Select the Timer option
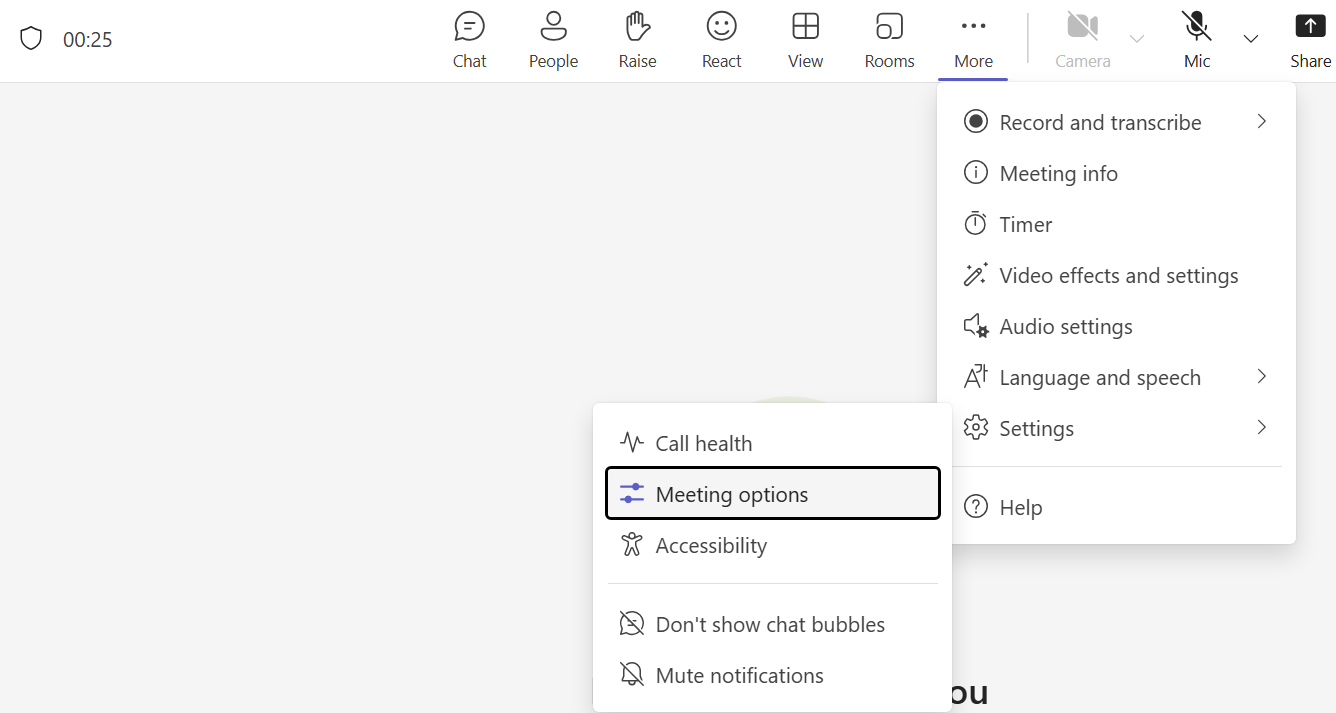1336x713 pixels. coord(1116,224)
